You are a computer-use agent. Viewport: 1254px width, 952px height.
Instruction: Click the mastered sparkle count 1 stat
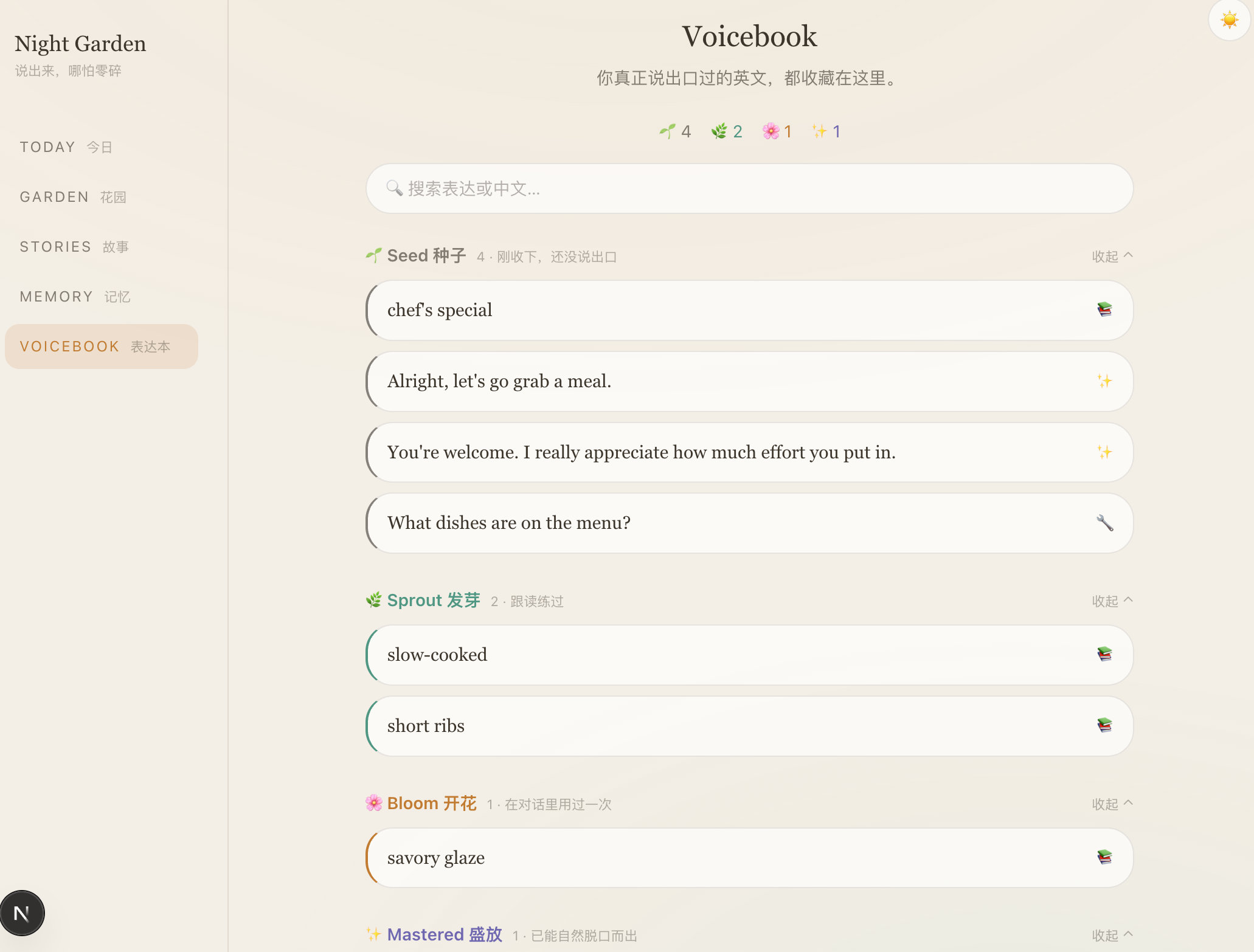click(x=826, y=131)
